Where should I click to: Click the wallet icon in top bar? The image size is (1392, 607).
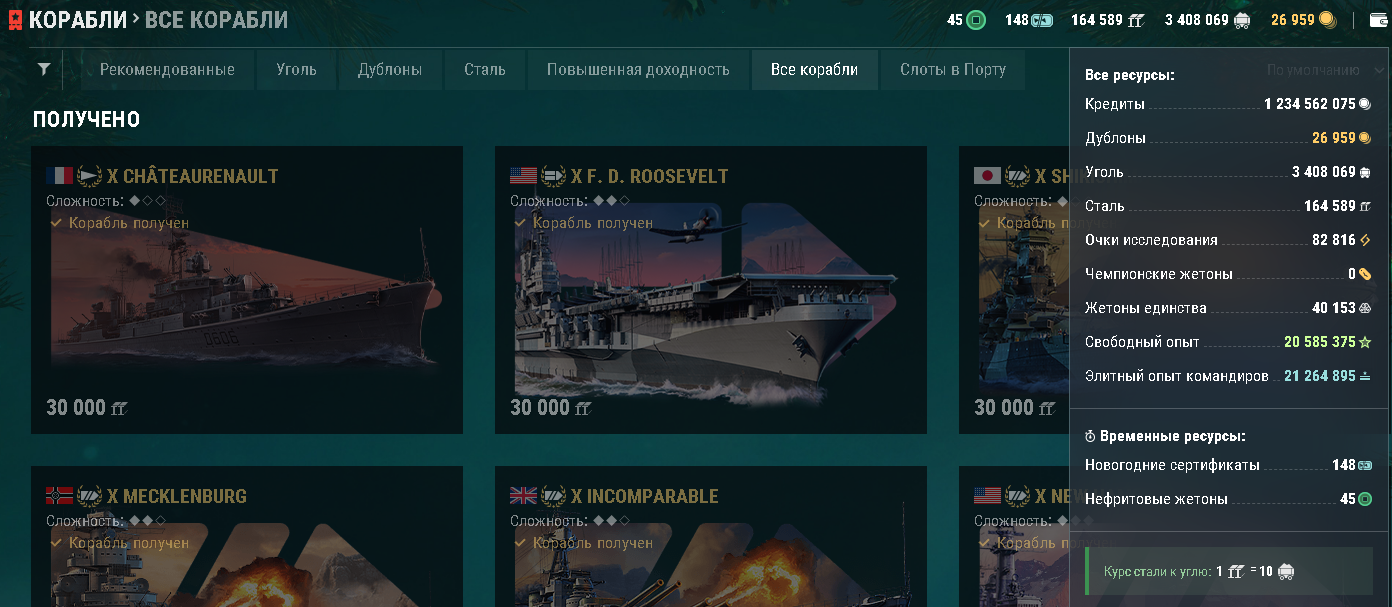coord(1377,20)
